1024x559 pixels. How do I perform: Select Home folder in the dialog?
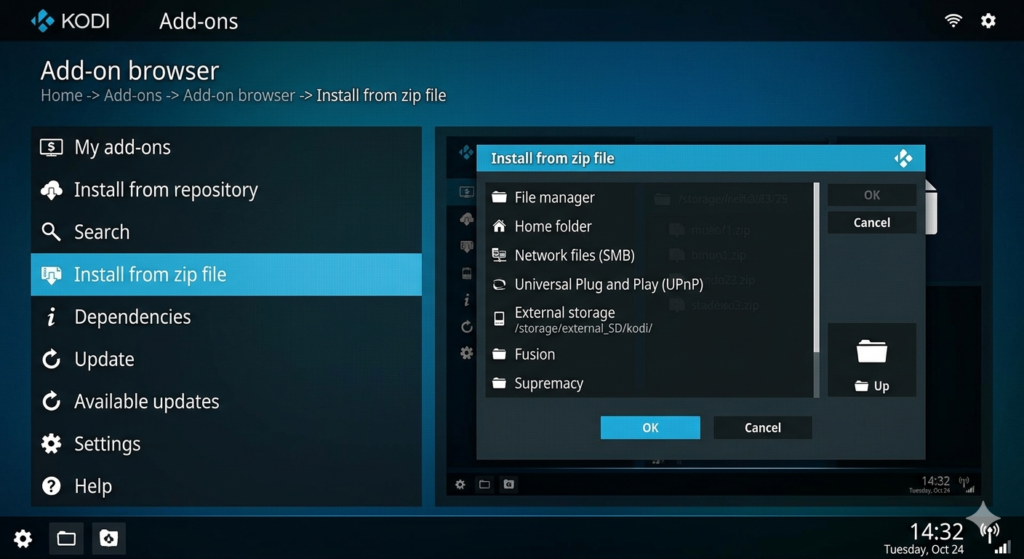point(650,227)
